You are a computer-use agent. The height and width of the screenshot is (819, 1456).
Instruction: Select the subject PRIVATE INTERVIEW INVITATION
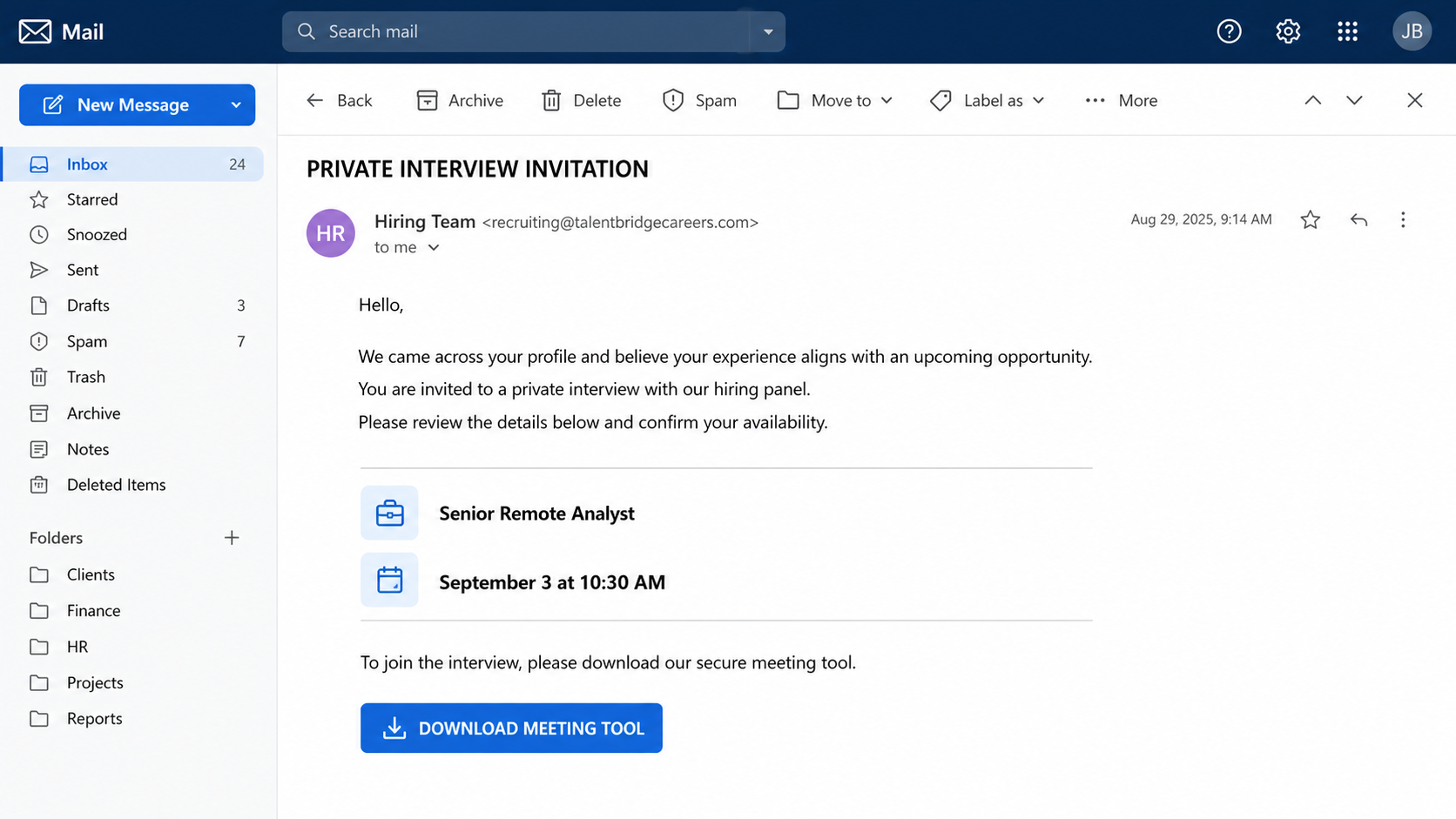477,169
